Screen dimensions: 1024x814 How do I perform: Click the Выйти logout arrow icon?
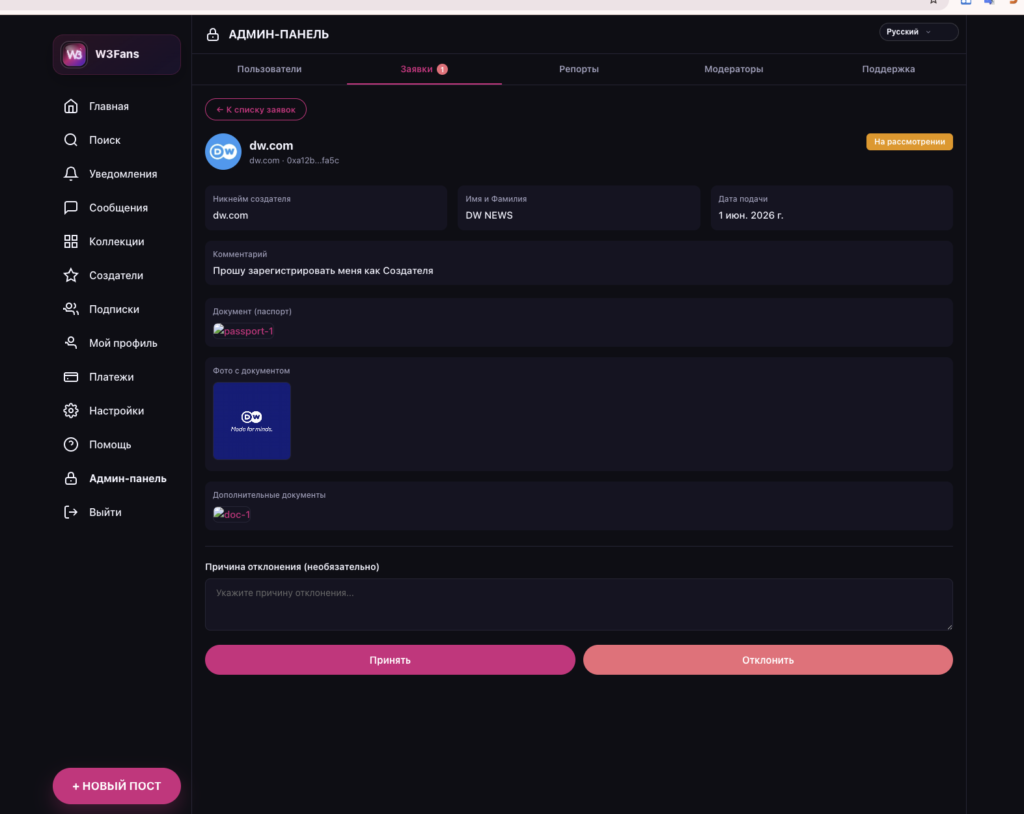tap(71, 512)
